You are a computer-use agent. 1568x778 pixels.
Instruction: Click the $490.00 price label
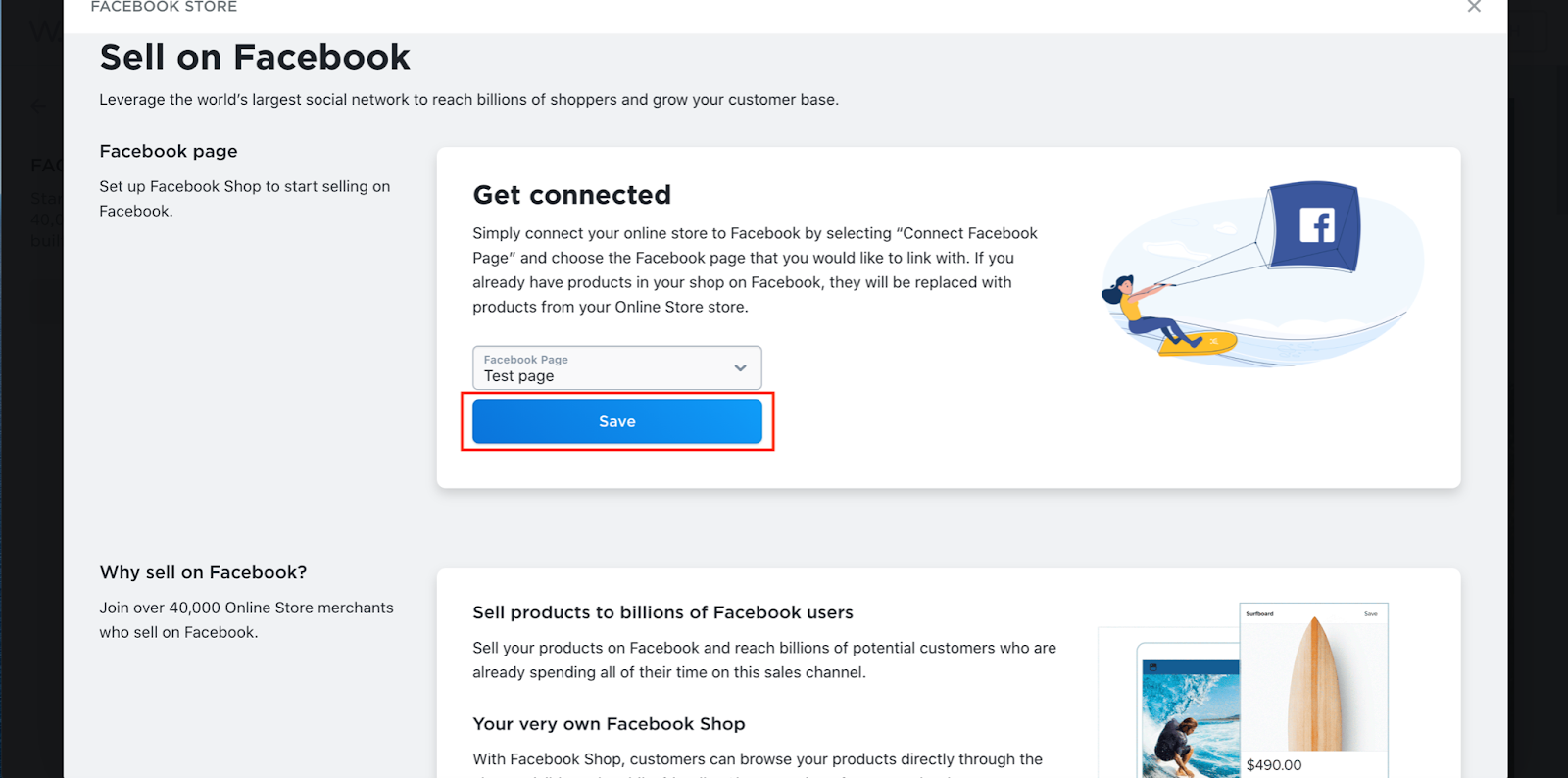(1274, 765)
